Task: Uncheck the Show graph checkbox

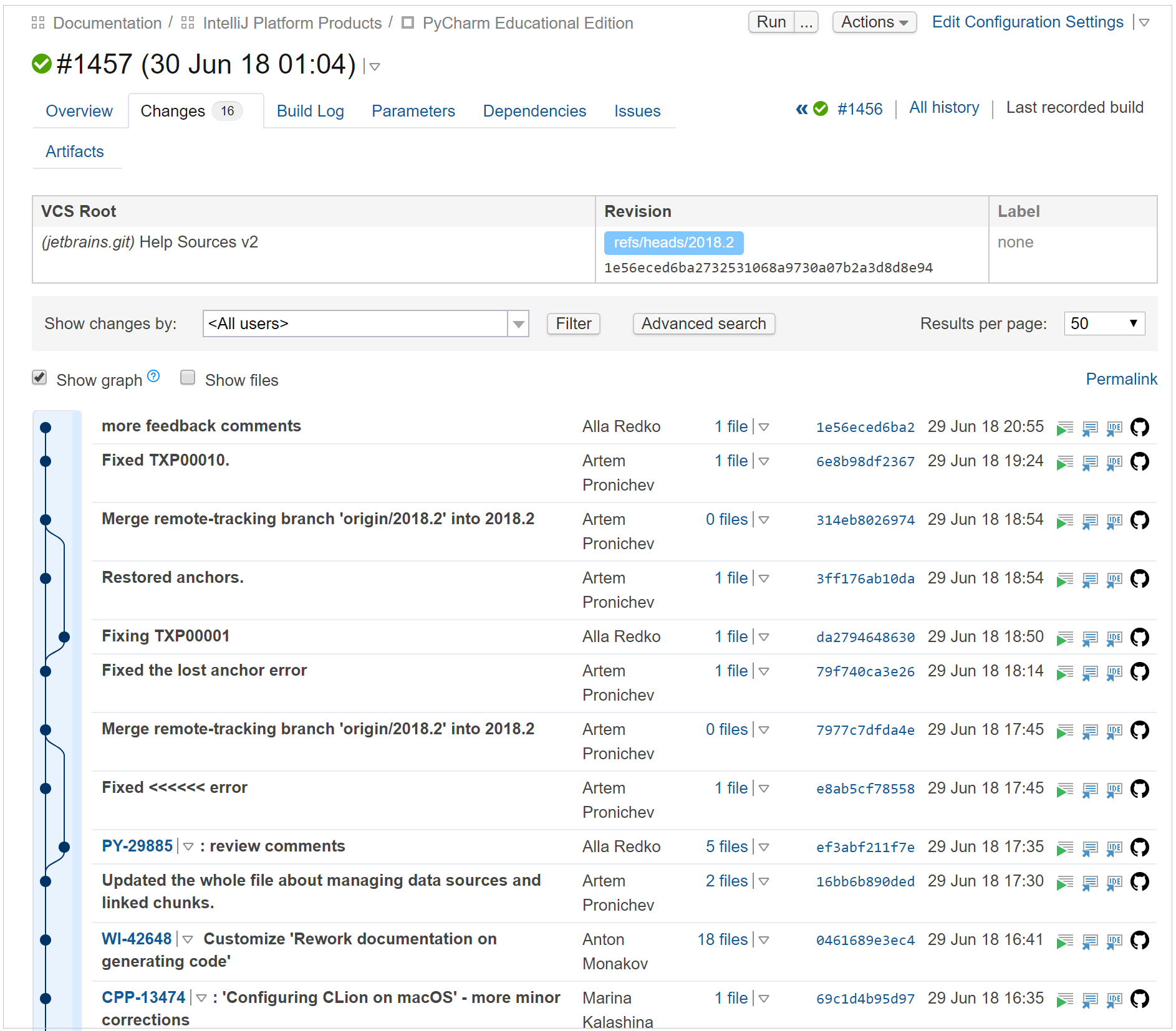Action: 40,378
